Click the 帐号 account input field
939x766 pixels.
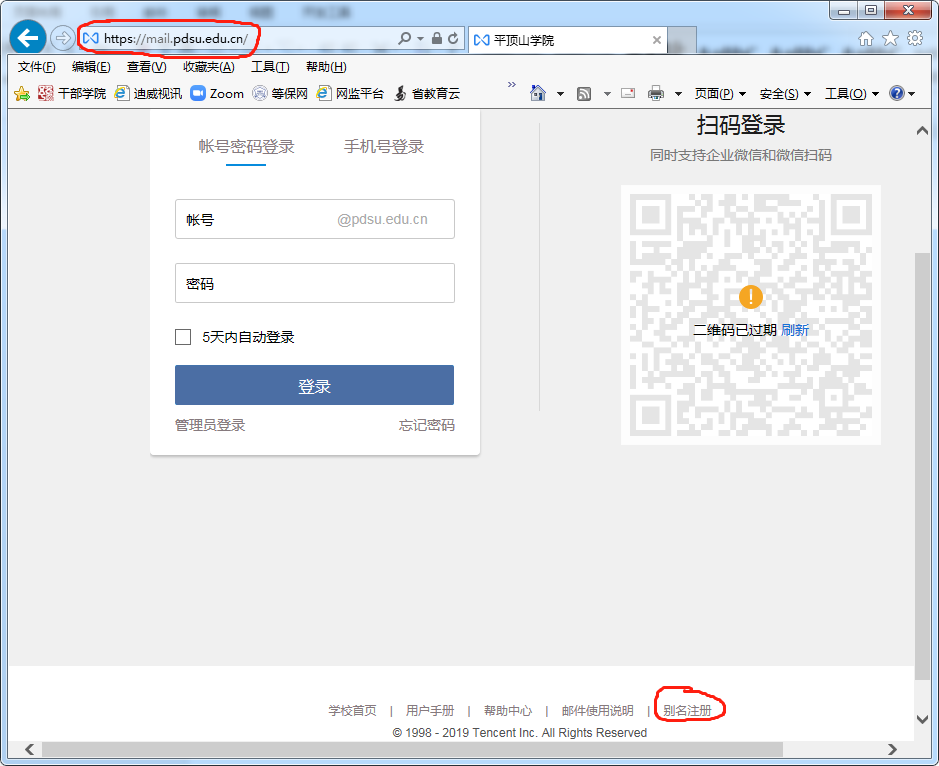pyautogui.click(x=314, y=219)
